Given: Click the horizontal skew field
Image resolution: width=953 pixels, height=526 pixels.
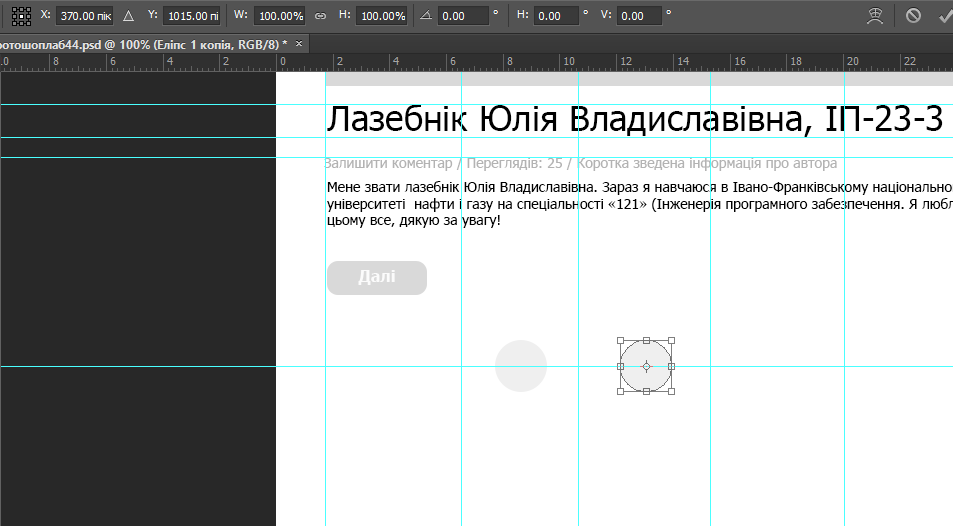Looking at the screenshot, I should (556, 16).
